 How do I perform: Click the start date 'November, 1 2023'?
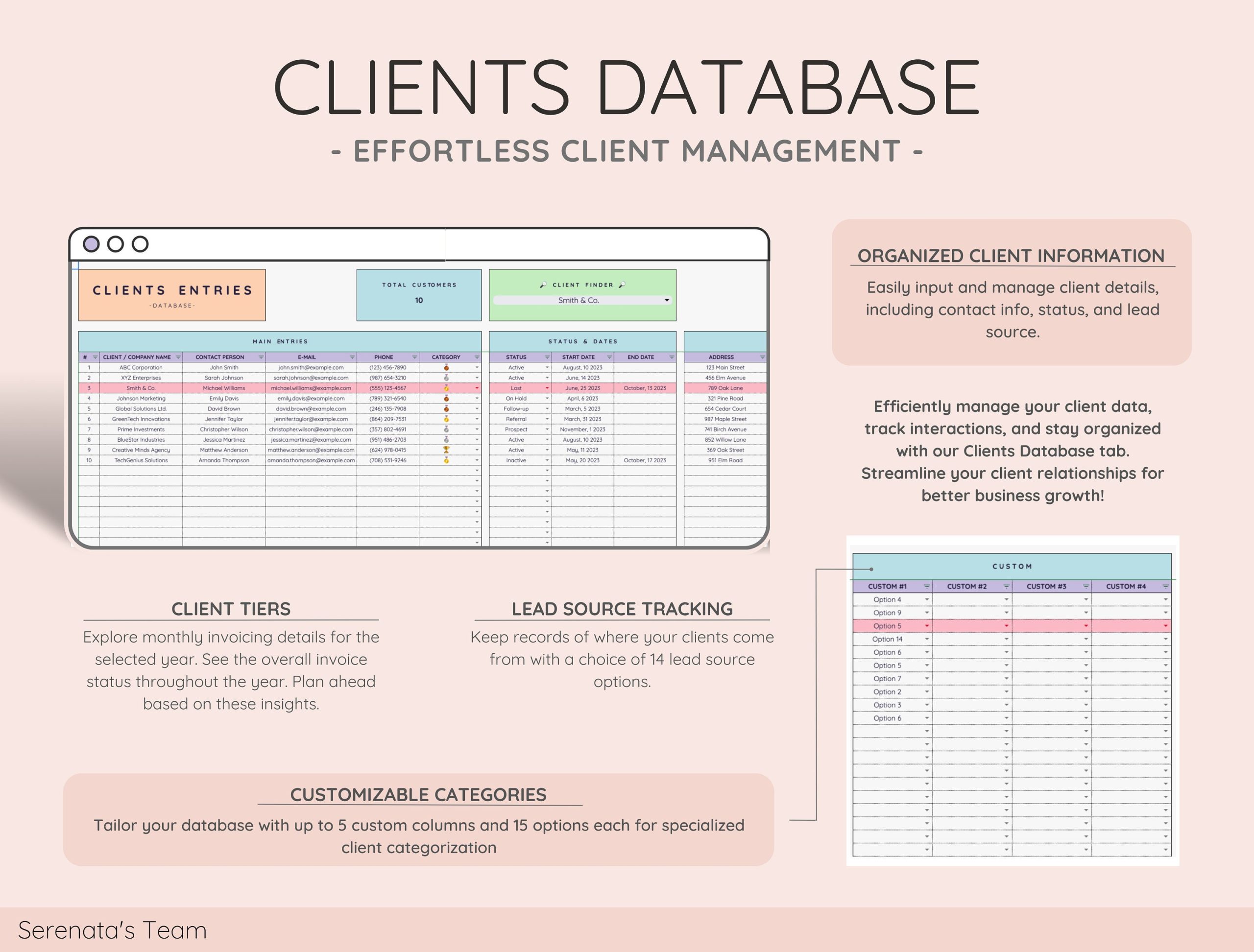click(583, 429)
